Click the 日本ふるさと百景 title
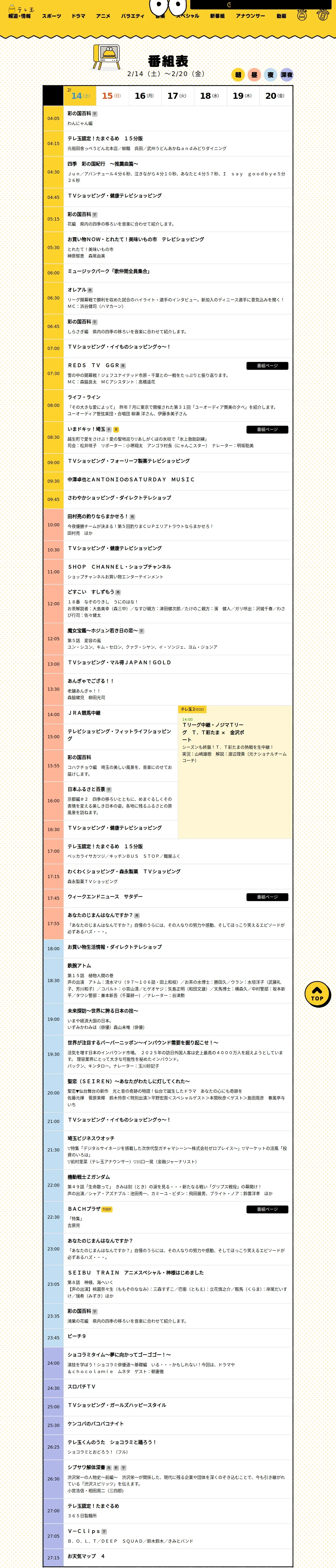This screenshot has width=336, height=1568. pyautogui.click(x=86, y=789)
